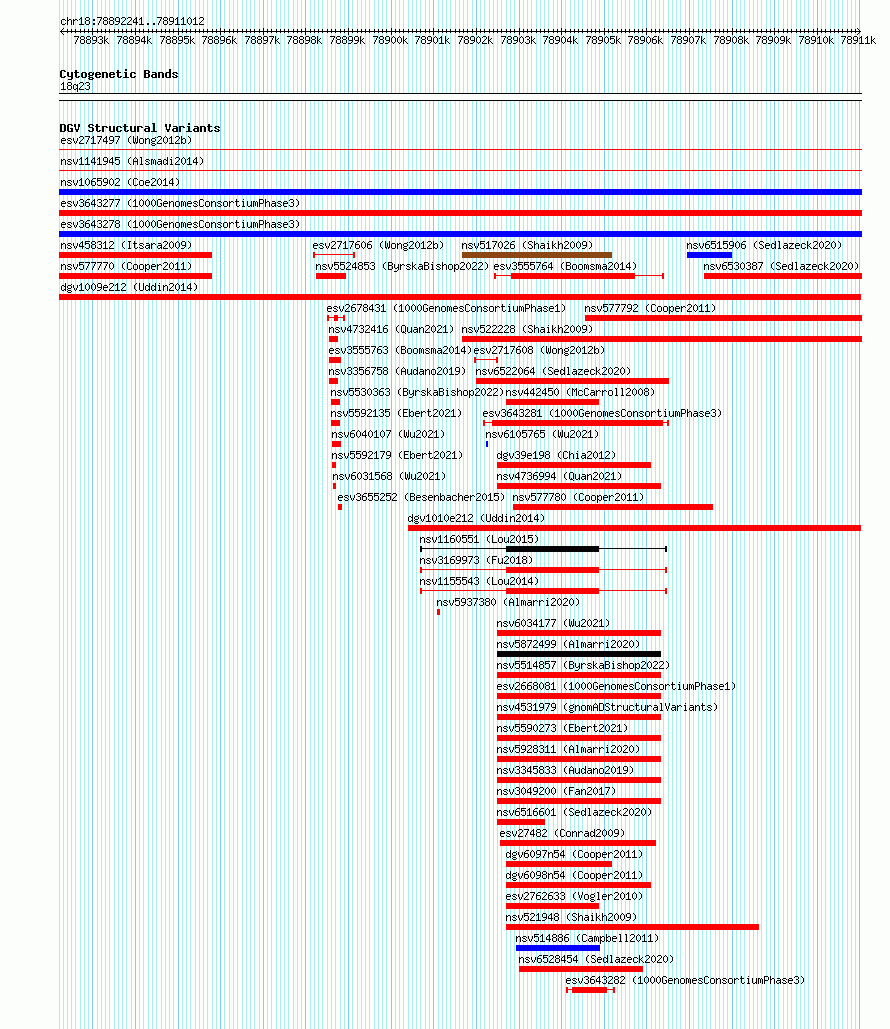Open nsv6530387 (Sedlazeck2020) label
The height and width of the screenshot is (1029, 890).
(781, 266)
